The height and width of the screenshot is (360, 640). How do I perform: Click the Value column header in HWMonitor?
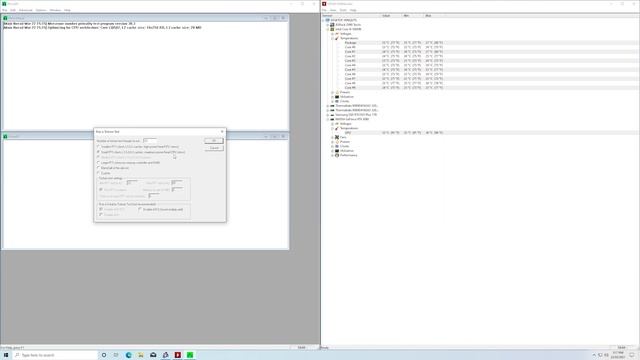(391, 16)
